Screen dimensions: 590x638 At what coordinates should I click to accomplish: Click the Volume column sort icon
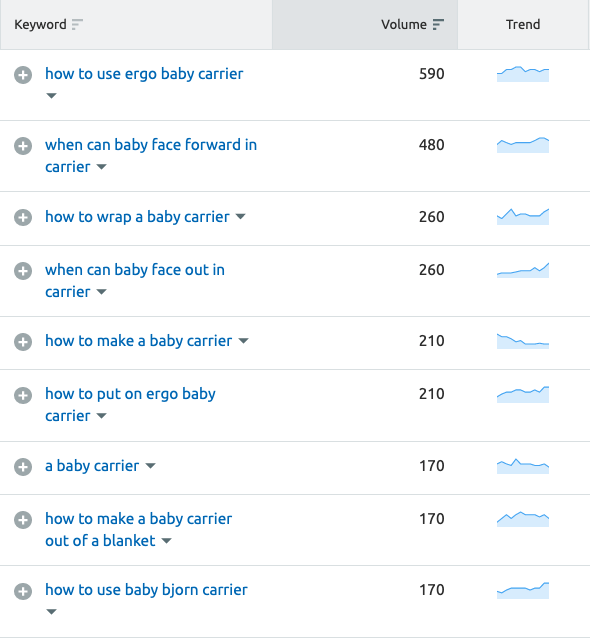click(x=438, y=24)
